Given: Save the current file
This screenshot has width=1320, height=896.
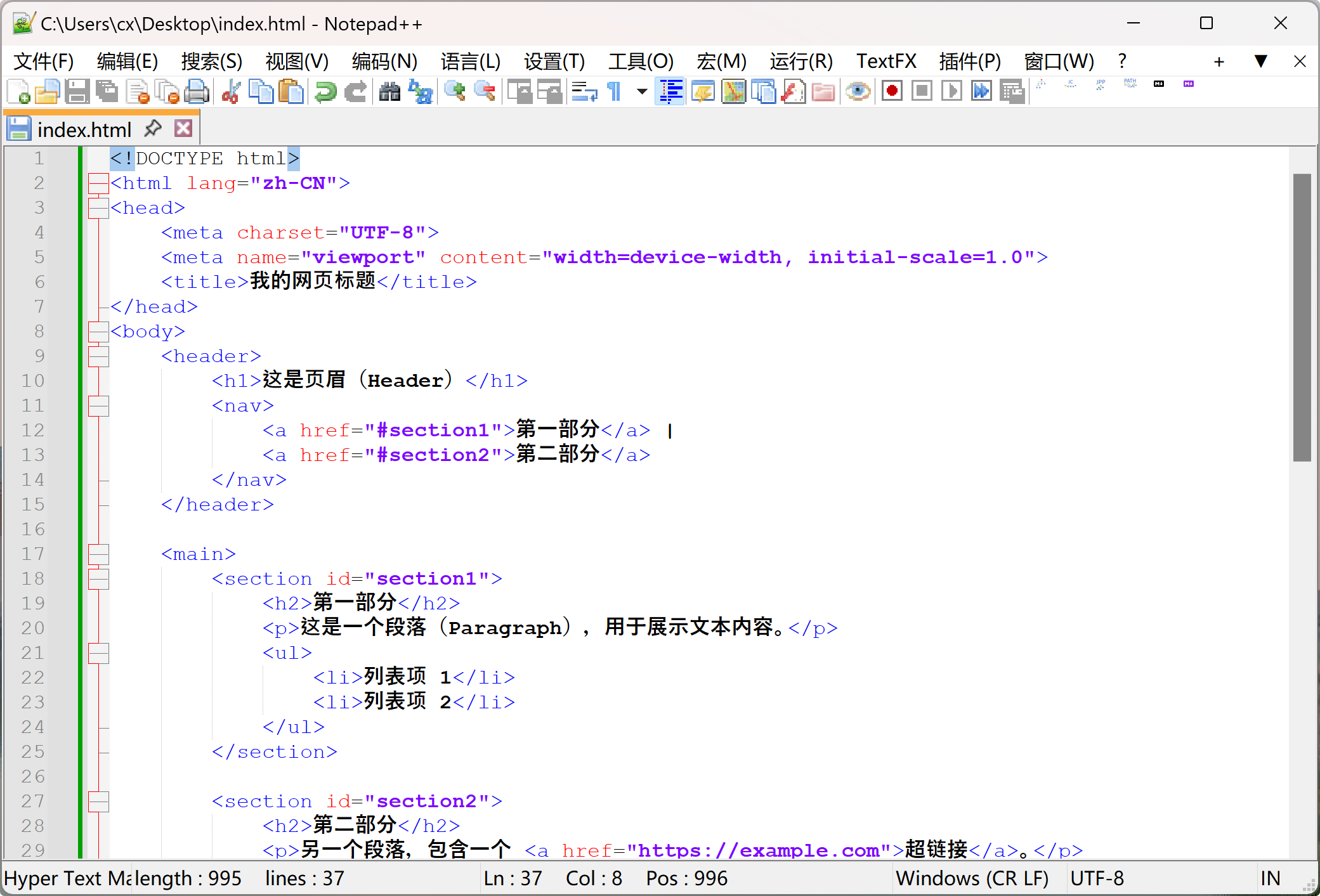Looking at the screenshot, I should [x=77, y=91].
